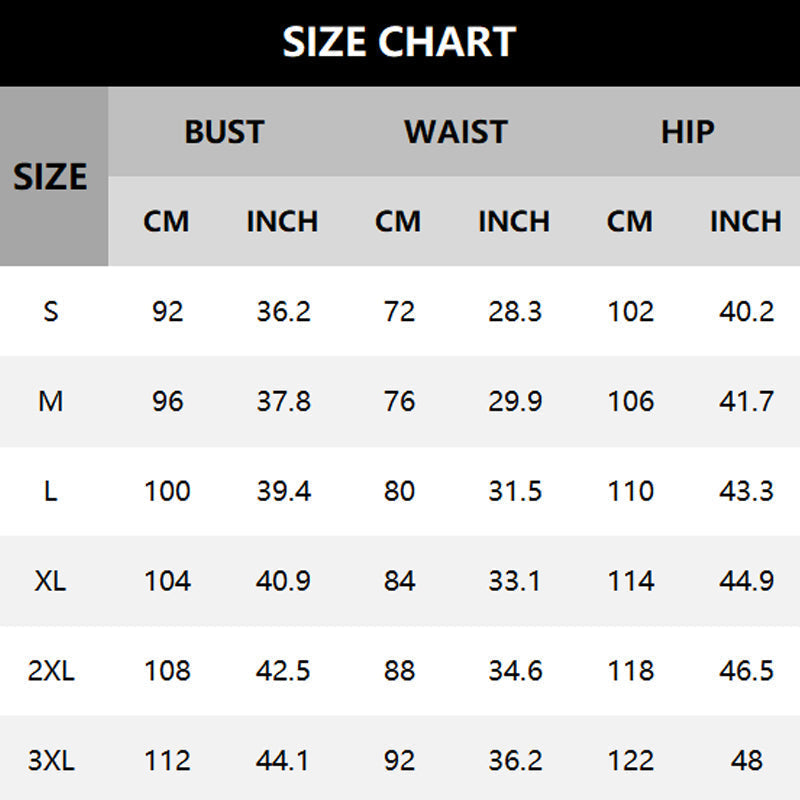Select the XL size row label
800x800 pixels.
pos(51,581)
